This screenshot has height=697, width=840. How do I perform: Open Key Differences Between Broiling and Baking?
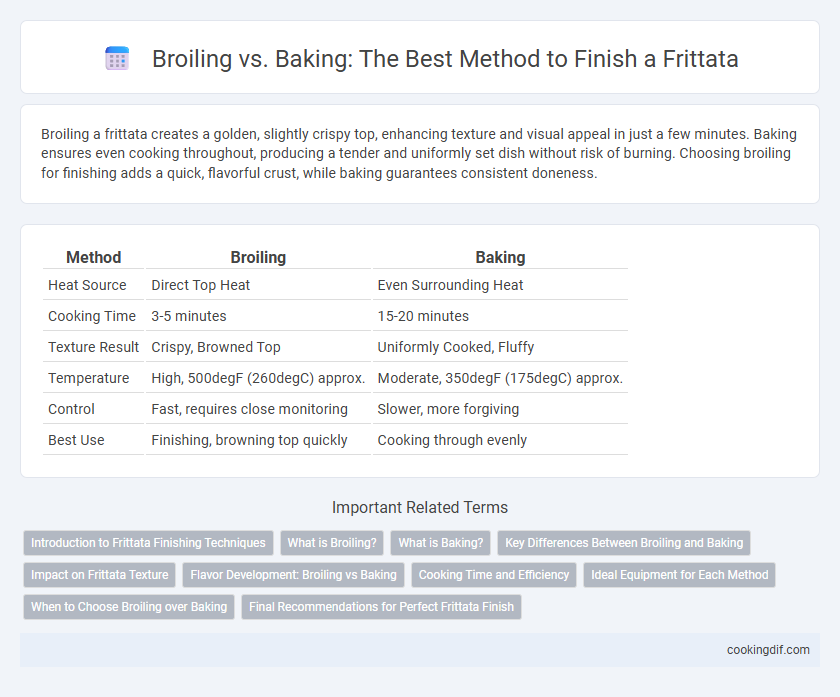624,543
